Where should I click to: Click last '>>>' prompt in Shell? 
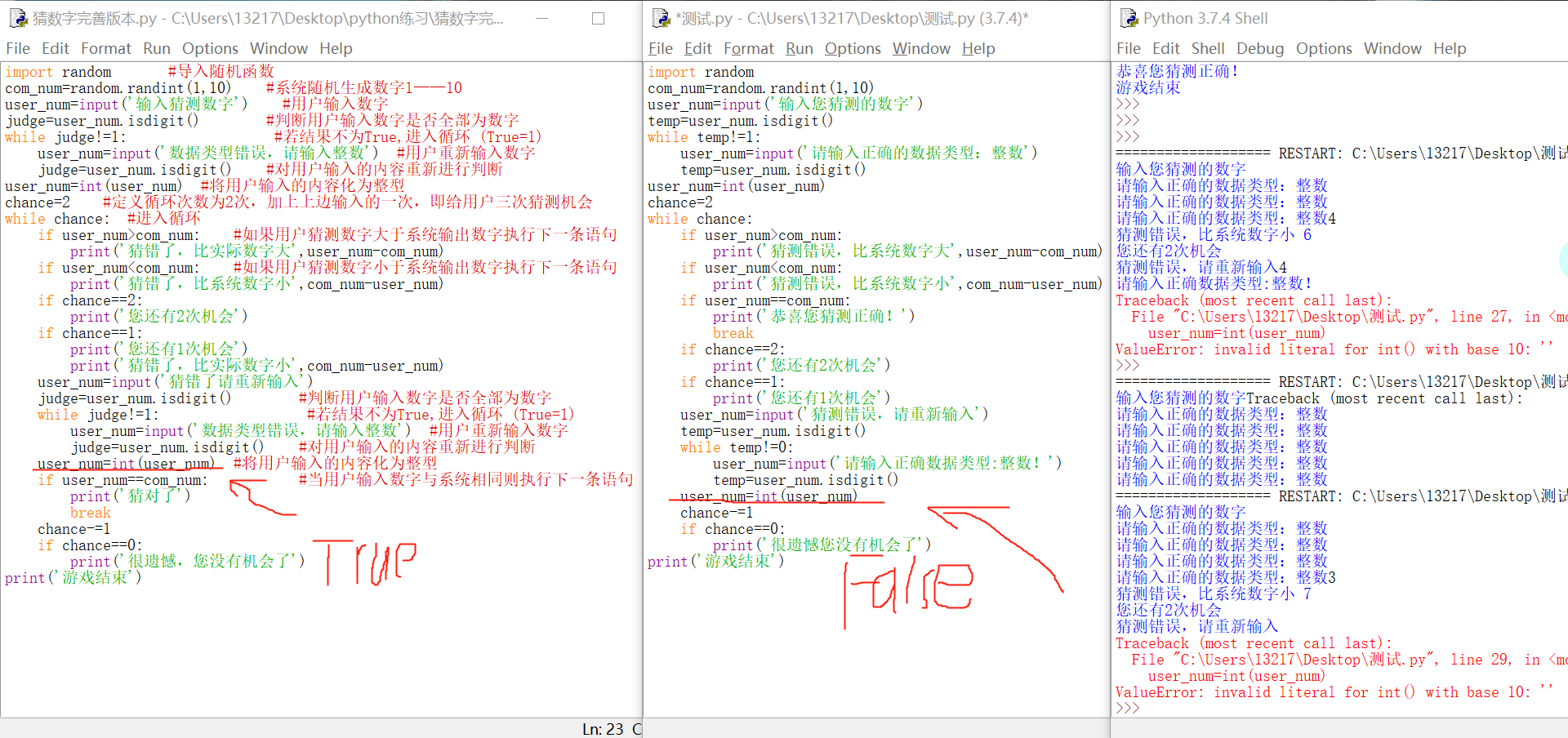click(x=1127, y=709)
